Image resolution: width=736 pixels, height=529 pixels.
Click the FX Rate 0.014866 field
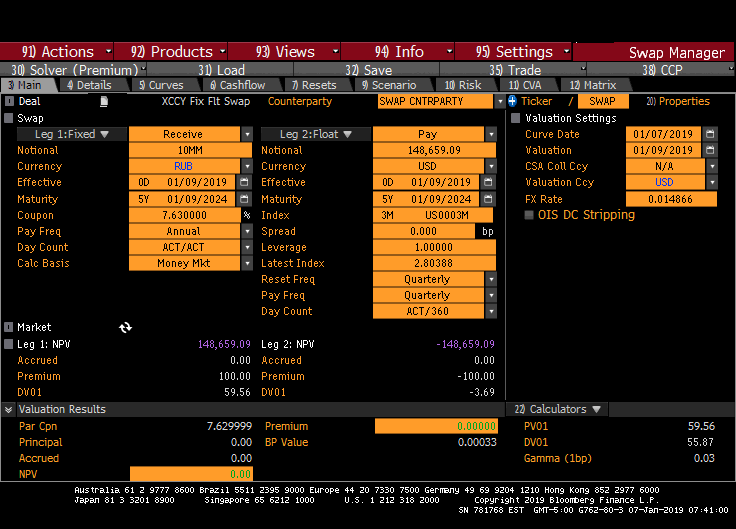tap(671, 199)
